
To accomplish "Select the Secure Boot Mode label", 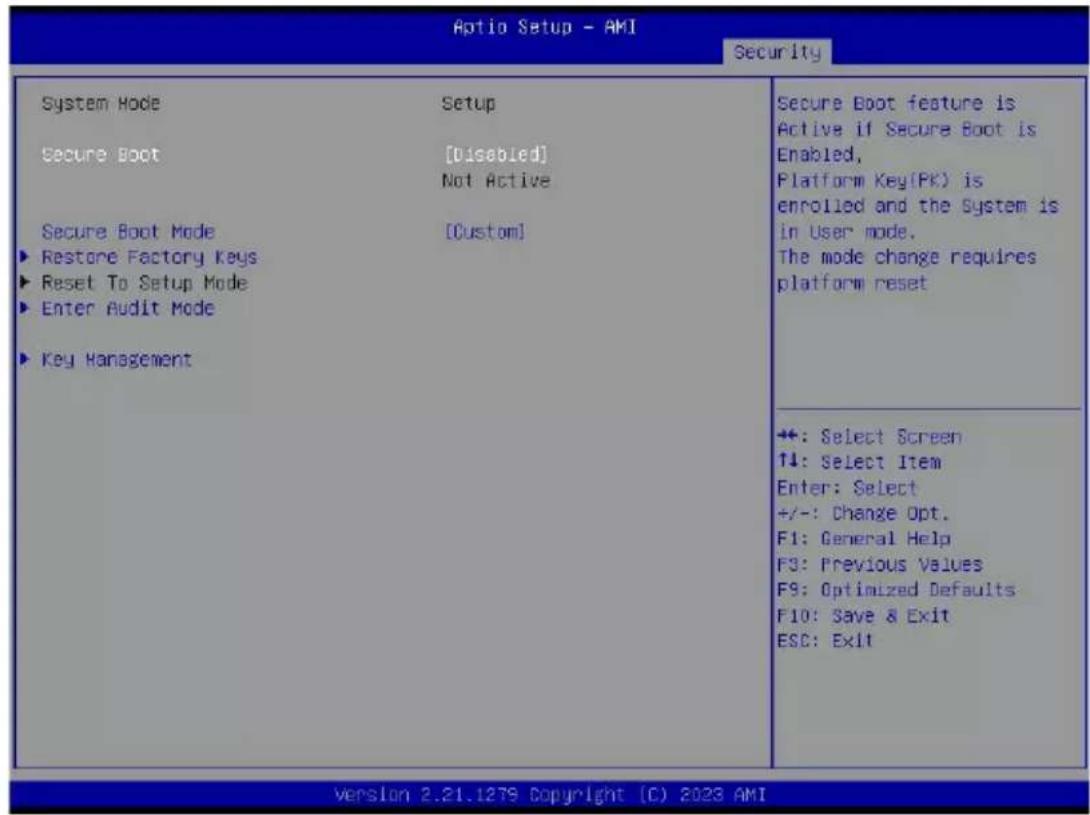I will click(128, 232).
